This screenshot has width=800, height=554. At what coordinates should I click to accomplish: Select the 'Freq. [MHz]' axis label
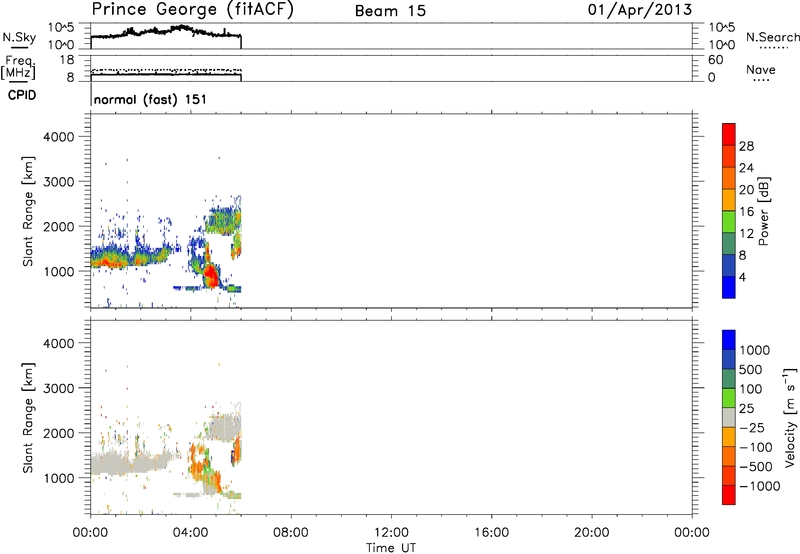pos(19,67)
